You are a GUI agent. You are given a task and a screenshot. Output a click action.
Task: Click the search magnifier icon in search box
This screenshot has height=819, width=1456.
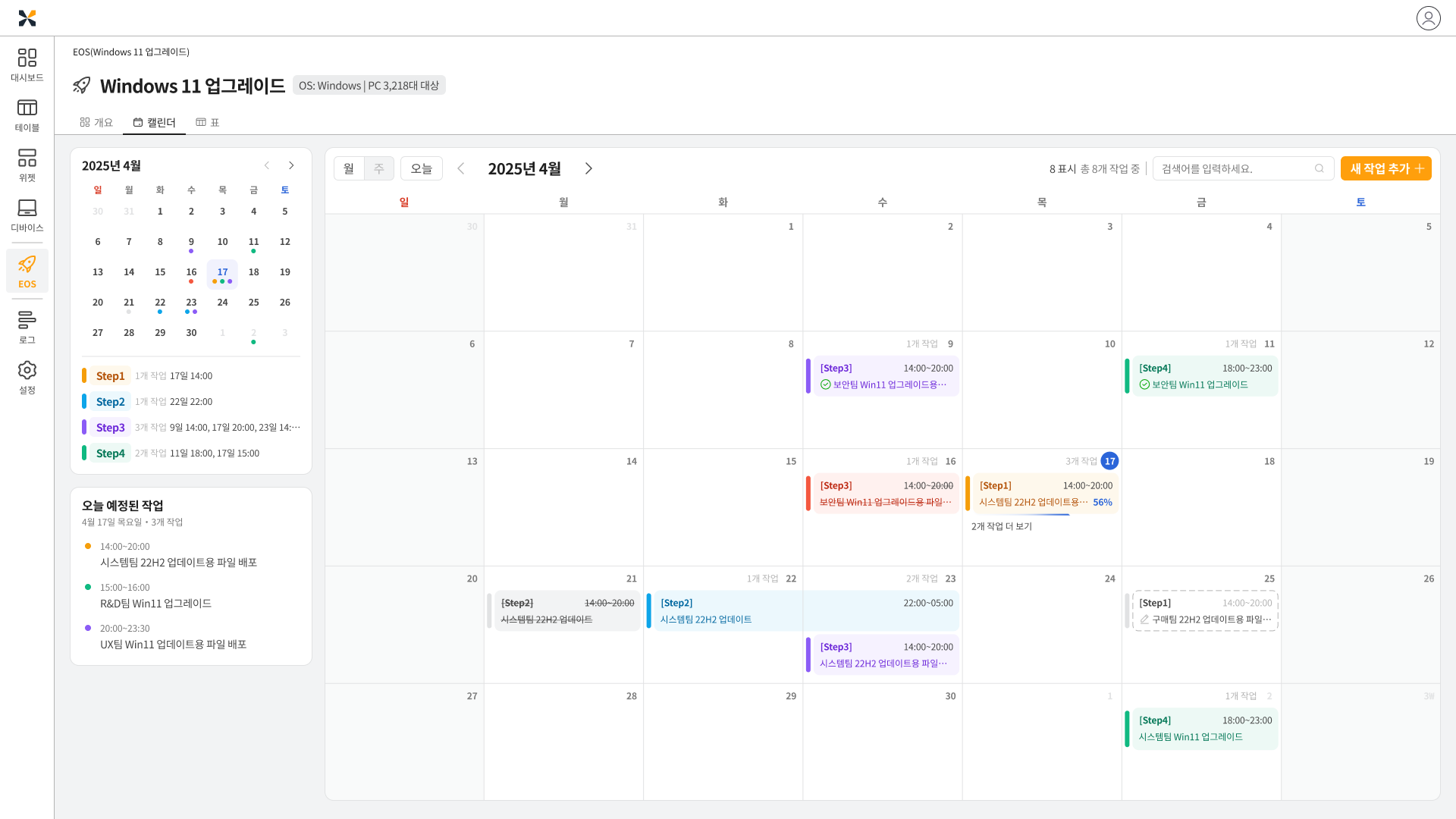click(1319, 168)
